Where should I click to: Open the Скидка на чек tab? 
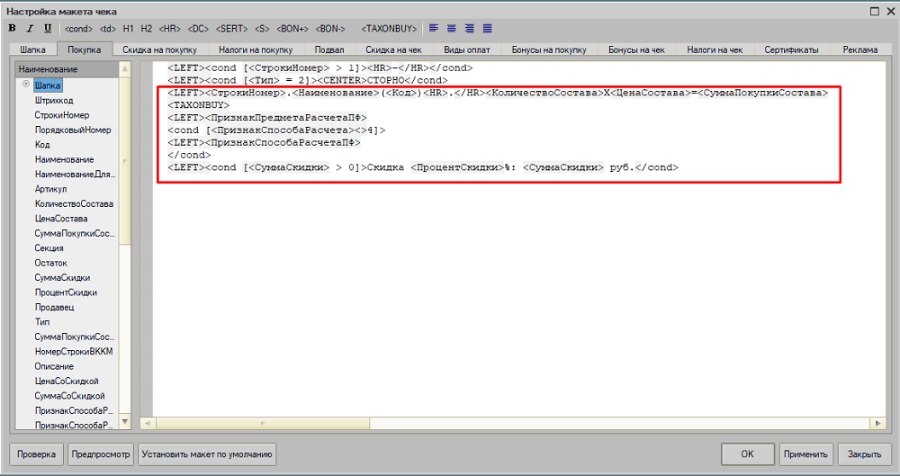tap(393, 50)
